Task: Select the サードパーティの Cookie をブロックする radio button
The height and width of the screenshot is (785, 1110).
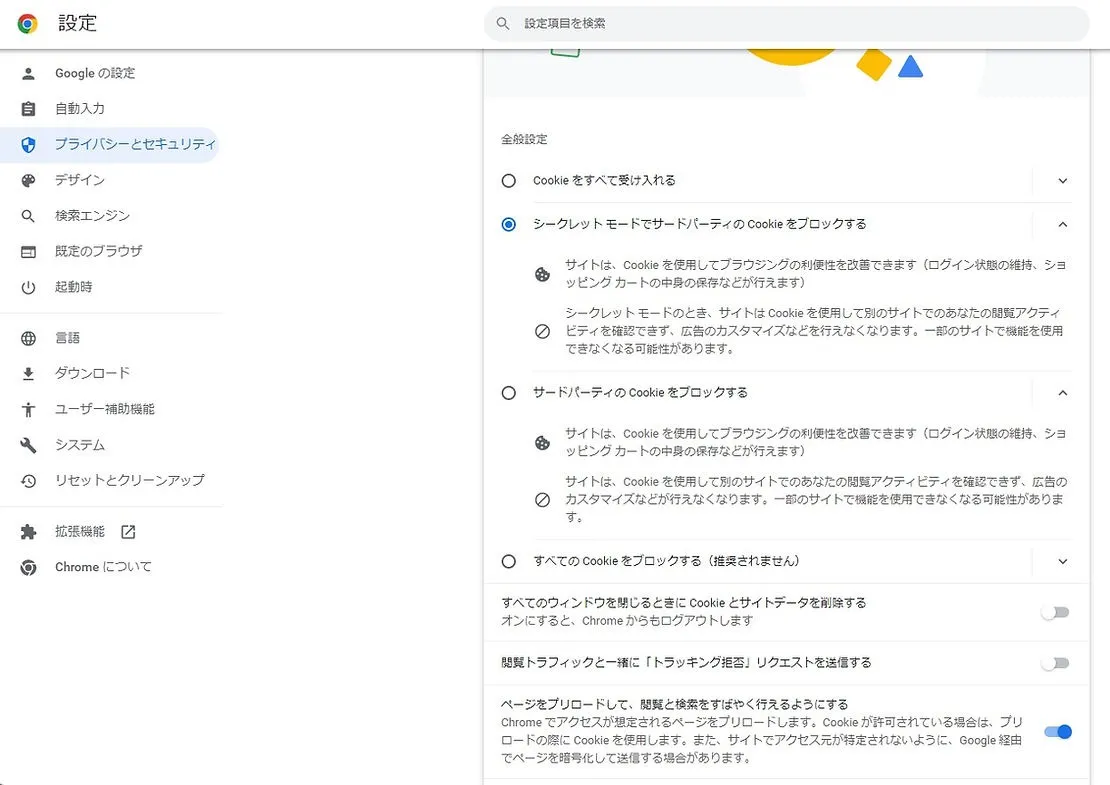Action: click(x=509, y=393)
